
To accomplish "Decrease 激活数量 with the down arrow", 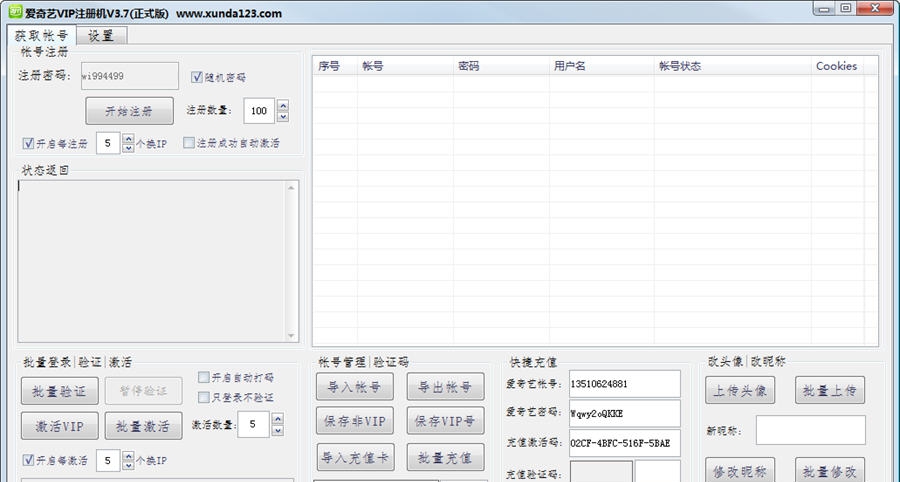I will (x=277, y=430).
